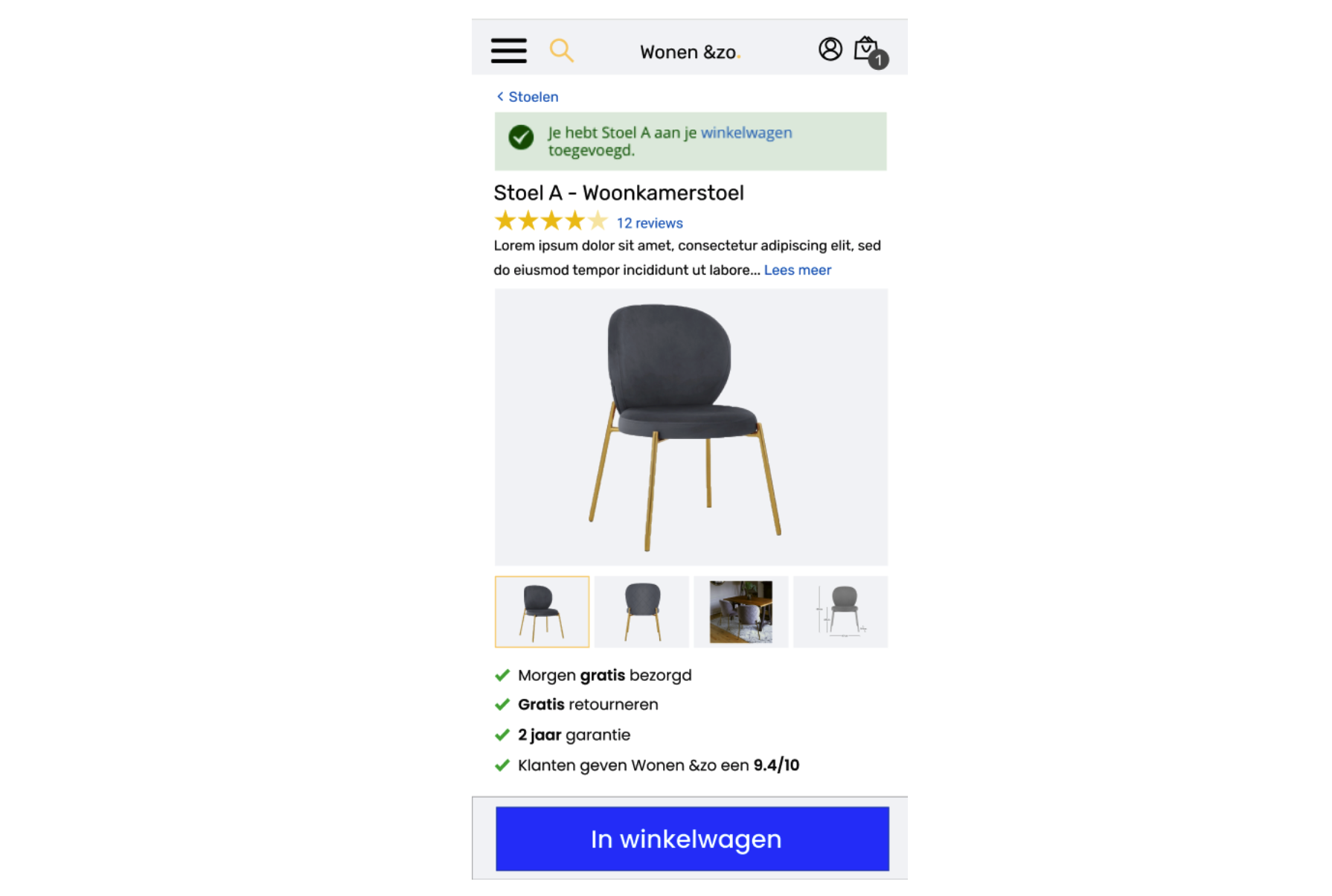This screenshot has height=896, width=1332.
Task: Go back to Stoelen category
Action: click(528, 97)
